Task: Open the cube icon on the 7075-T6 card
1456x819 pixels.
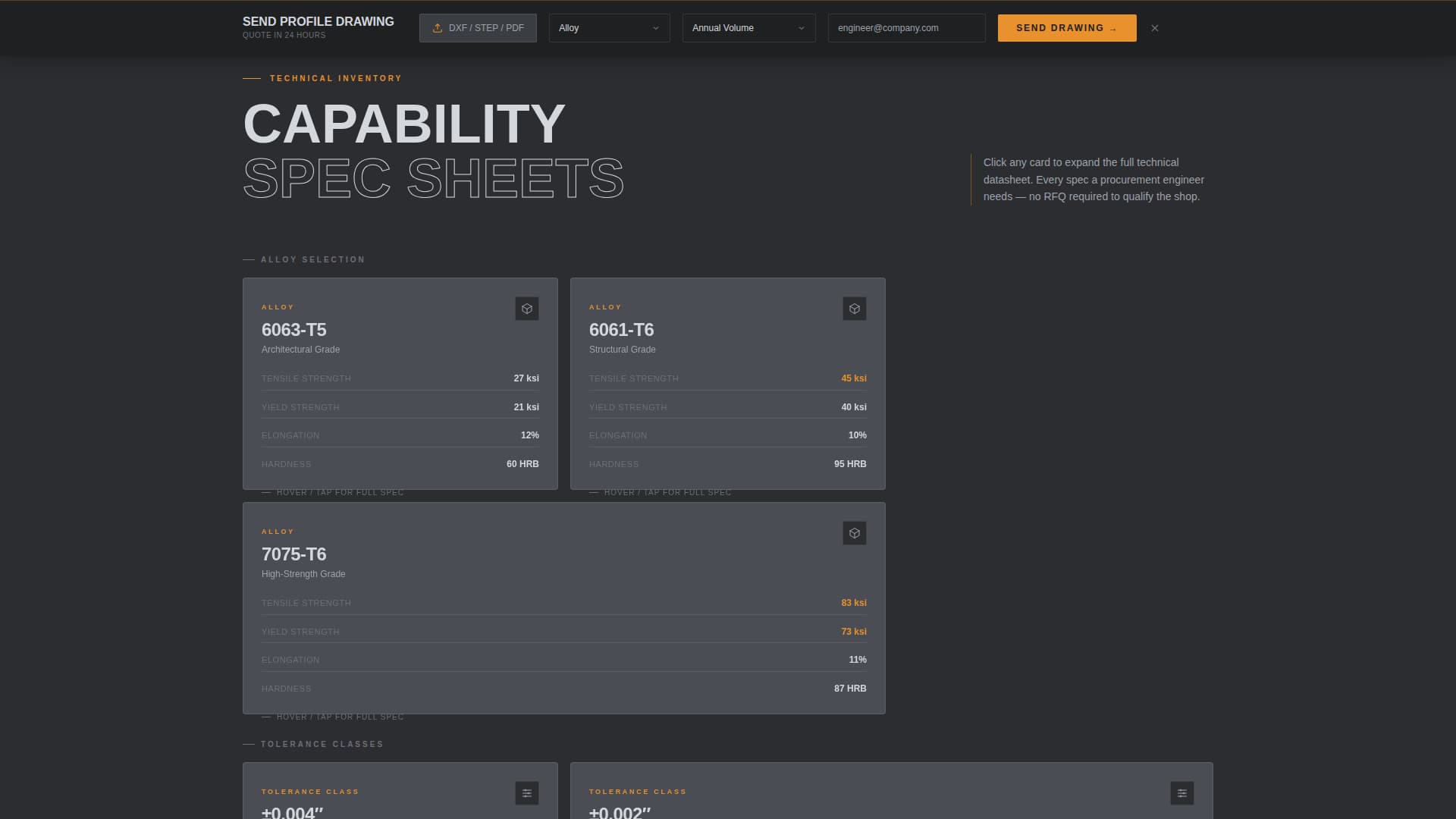Action: (855, 533)
